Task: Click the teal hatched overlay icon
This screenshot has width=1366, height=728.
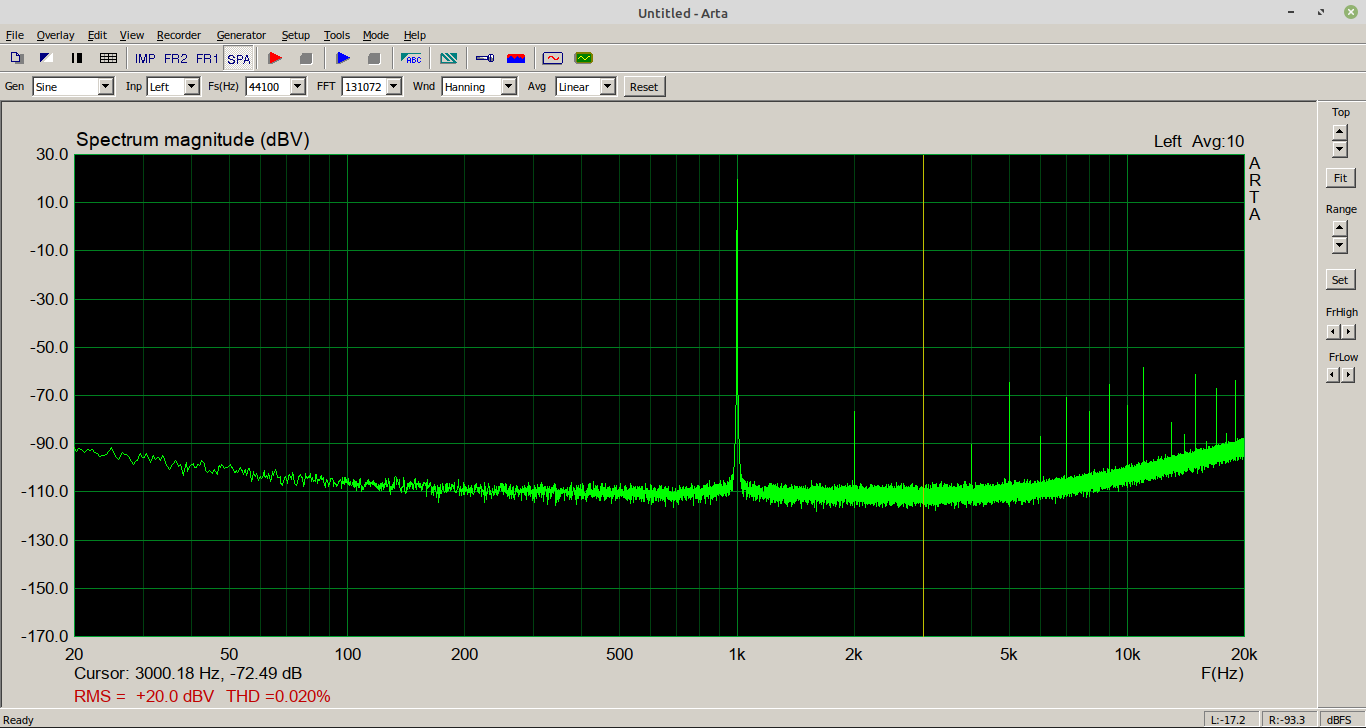Action: (x=449, y=58)
